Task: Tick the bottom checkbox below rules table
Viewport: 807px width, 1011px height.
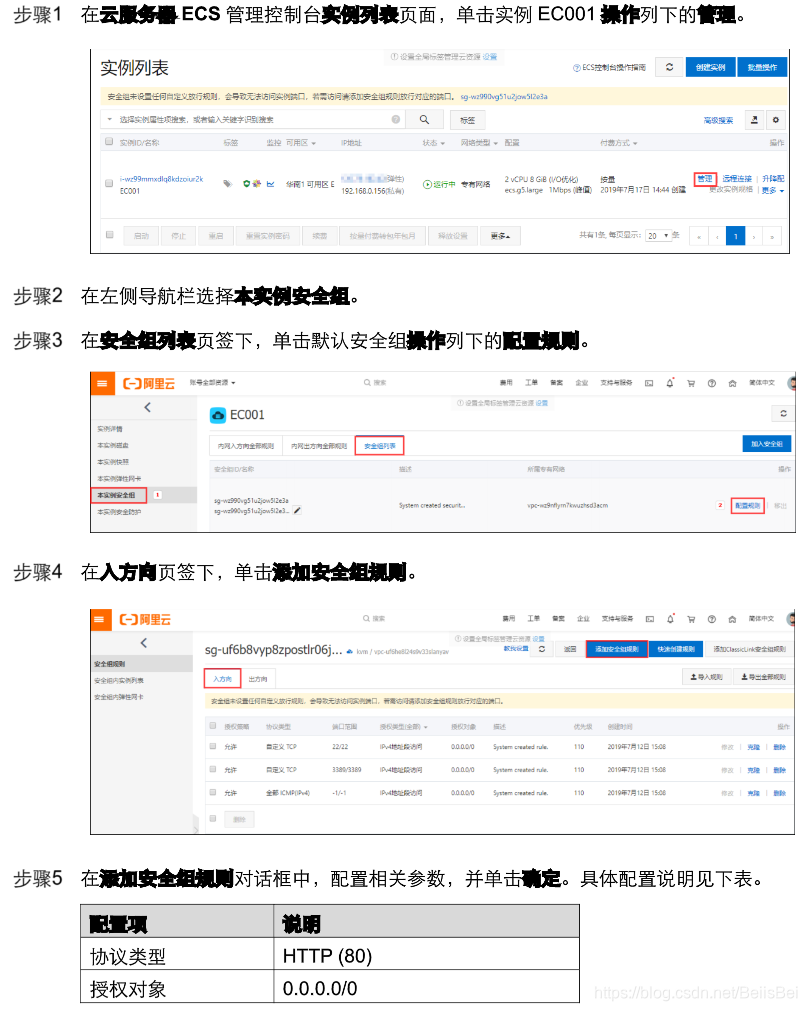Action: (213, 818)
